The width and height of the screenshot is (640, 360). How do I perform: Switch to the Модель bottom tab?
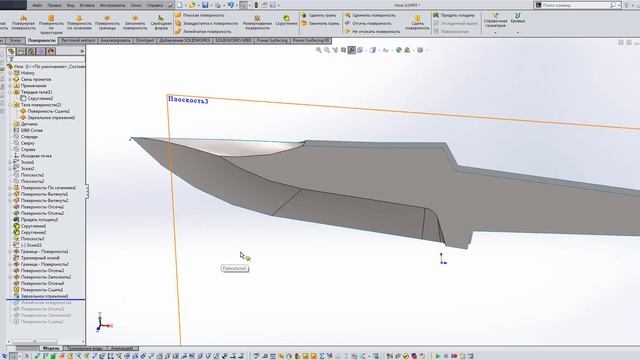51,348
